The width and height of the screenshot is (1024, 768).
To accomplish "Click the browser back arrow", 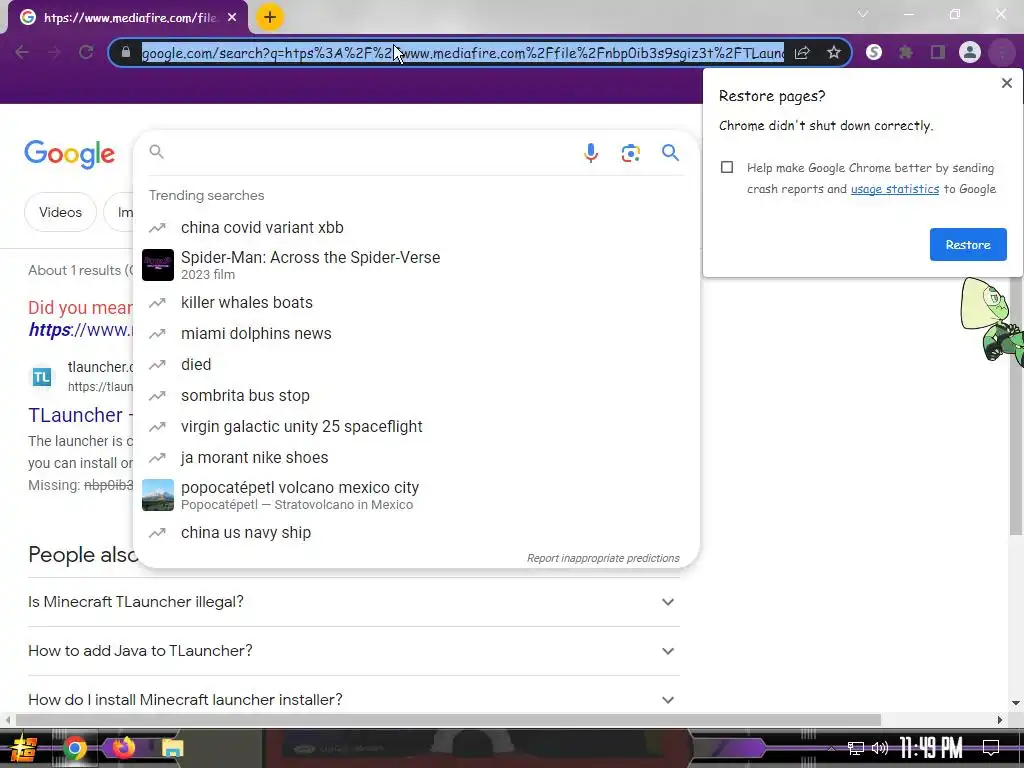I will tap(22, 52).
